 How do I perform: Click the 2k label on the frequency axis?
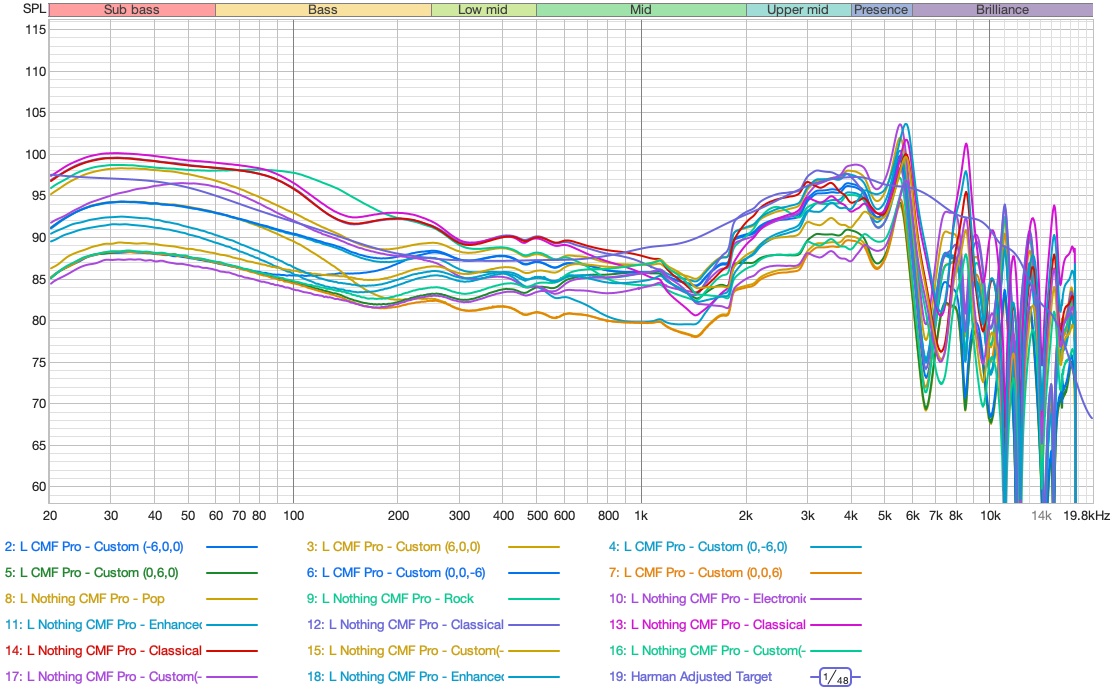click(x=746, y=516)
